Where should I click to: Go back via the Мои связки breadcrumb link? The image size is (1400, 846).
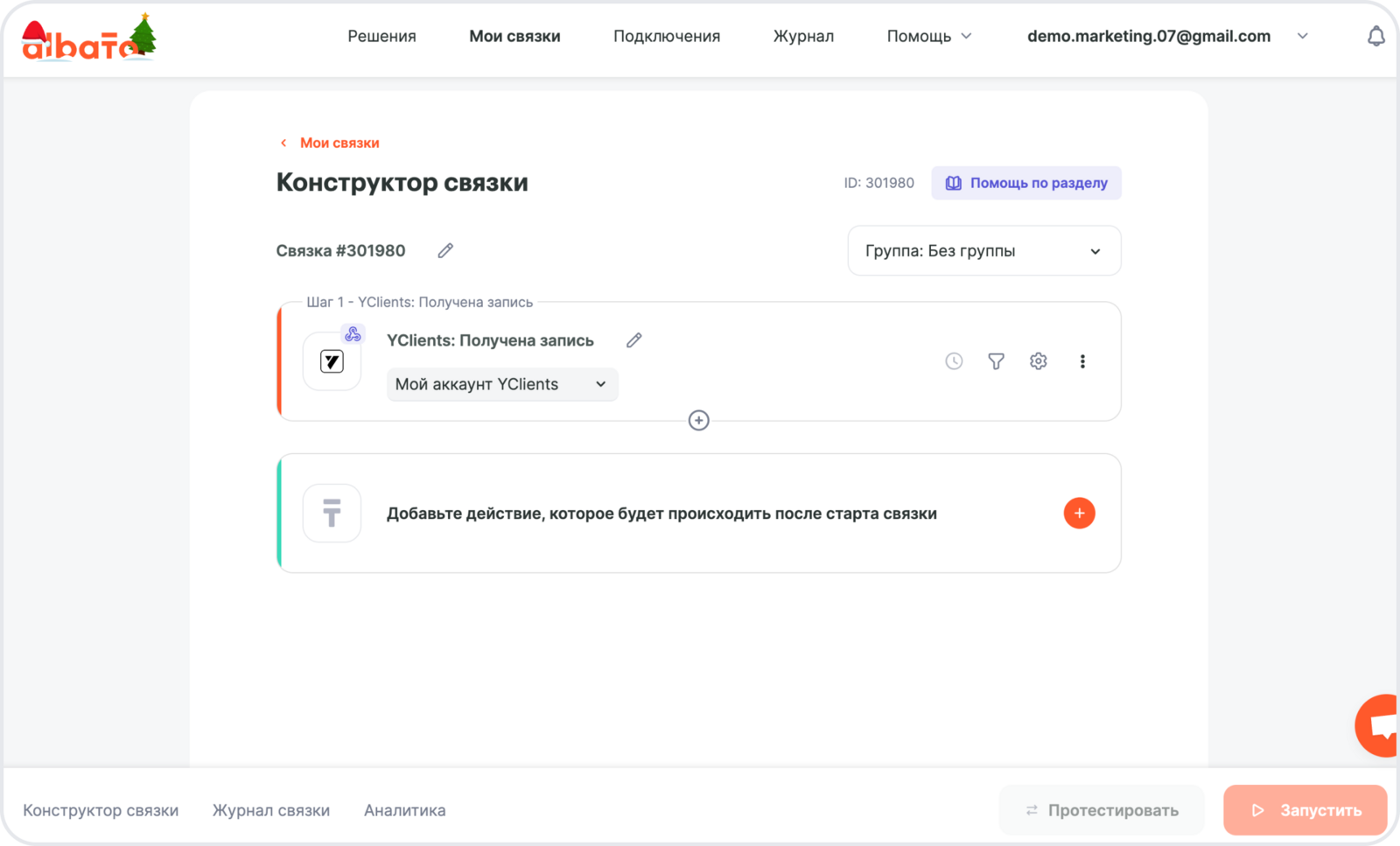tap(339, 143)
